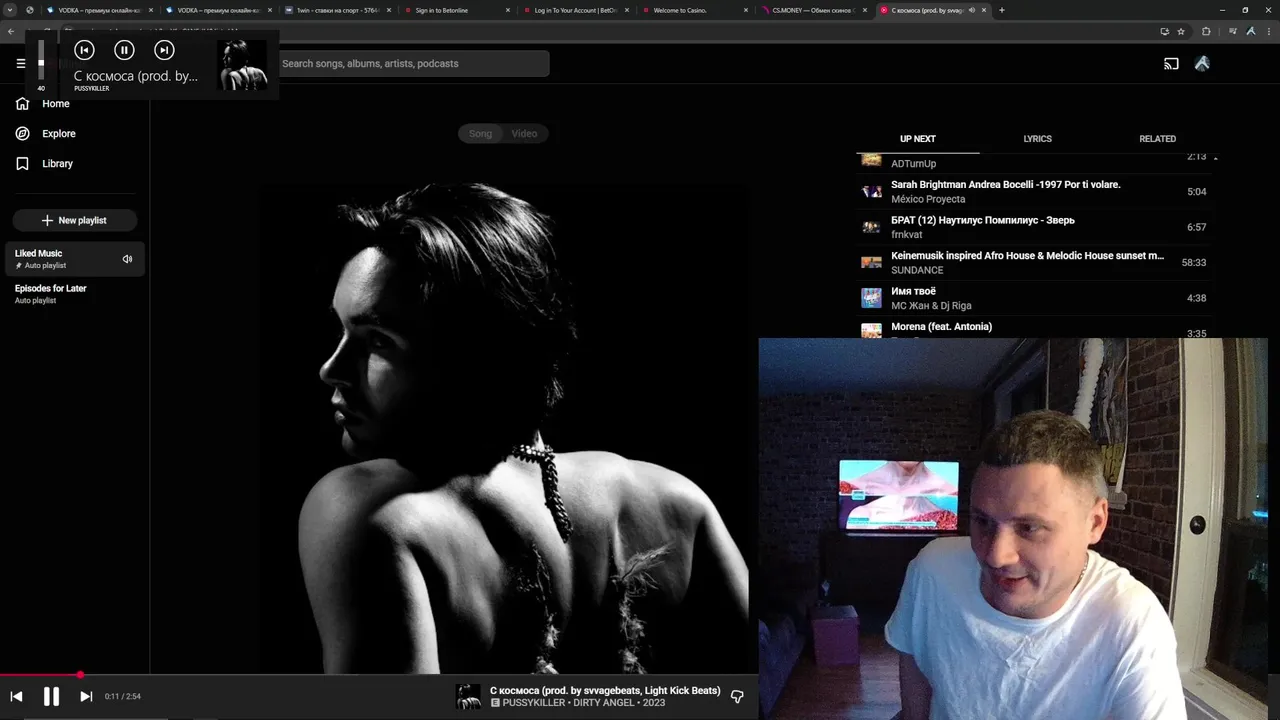
Task: Click the small album cover in player bar
Action: pos(468,697)
